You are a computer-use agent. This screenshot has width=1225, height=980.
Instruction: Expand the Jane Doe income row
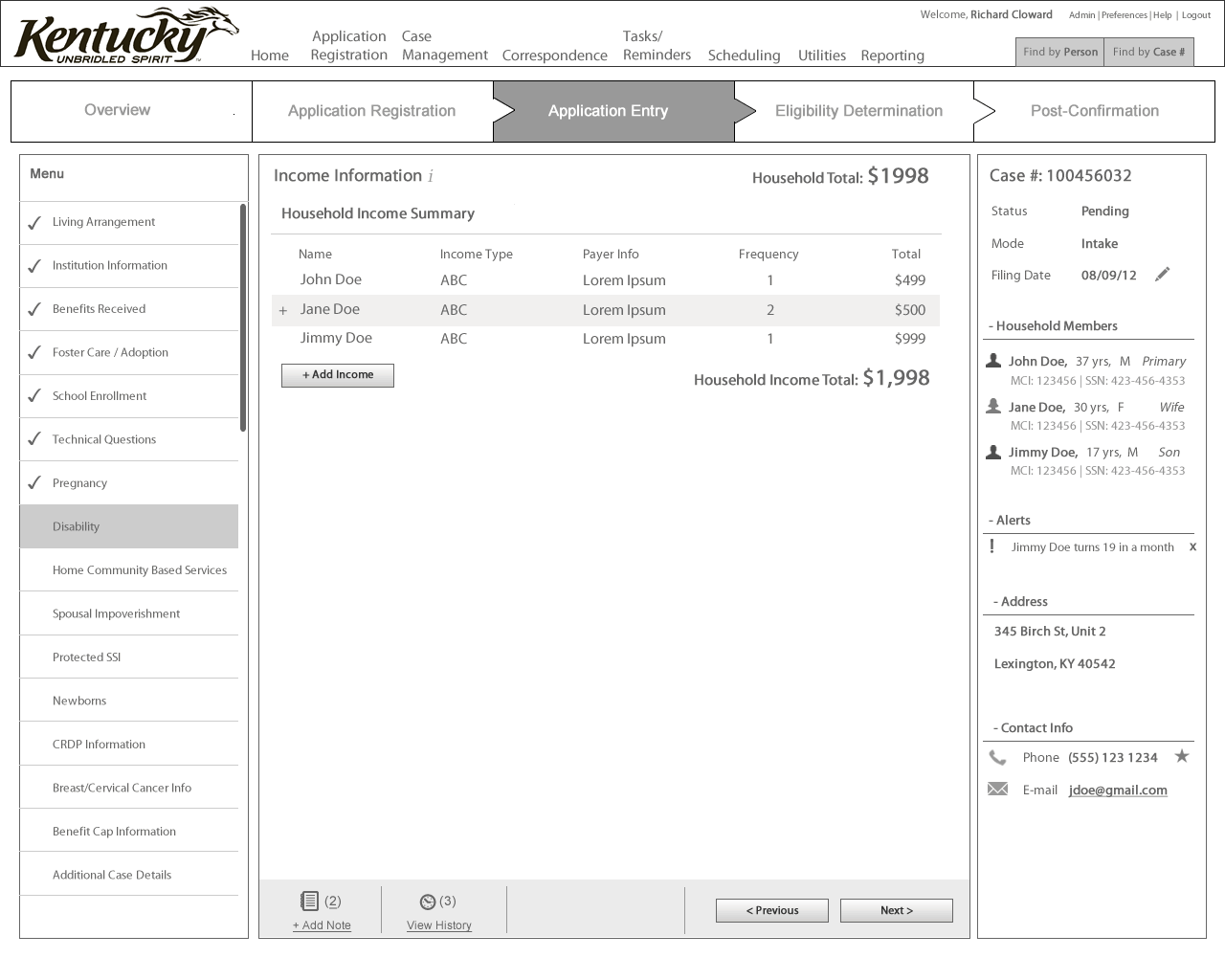coord(283,310)
